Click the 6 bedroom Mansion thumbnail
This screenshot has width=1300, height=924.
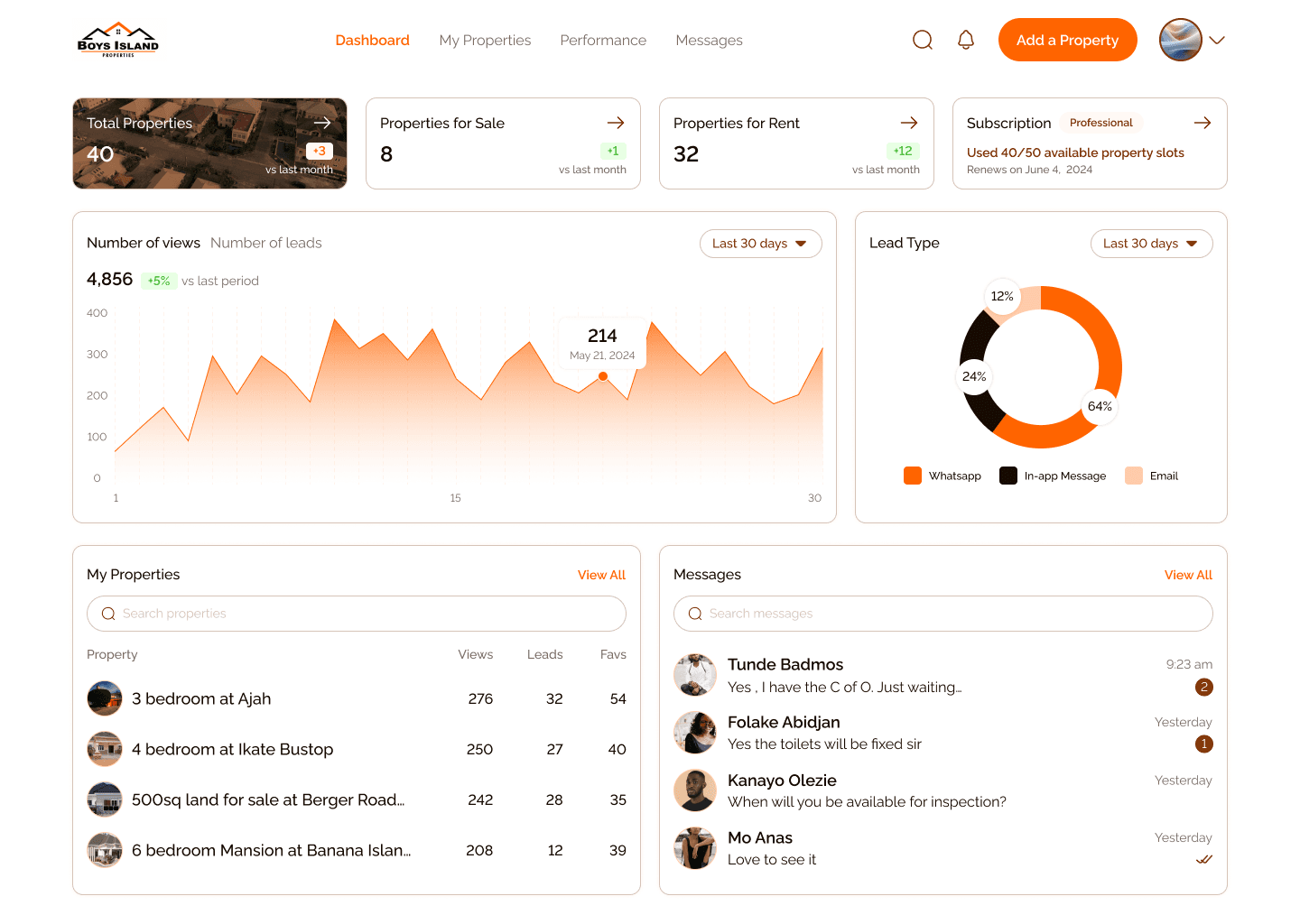[x=105, y=850]
